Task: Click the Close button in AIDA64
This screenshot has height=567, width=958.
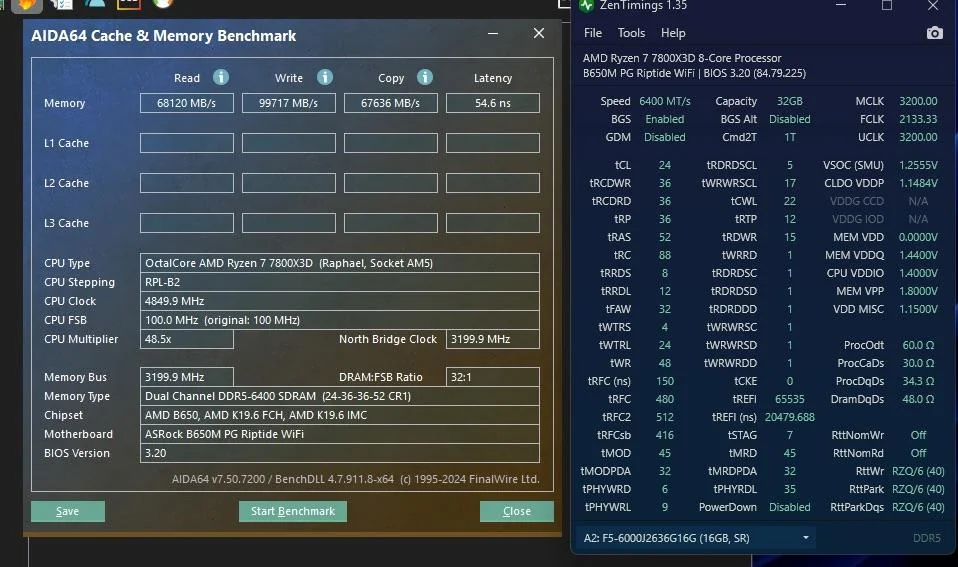Action: [x=517, y=511]
